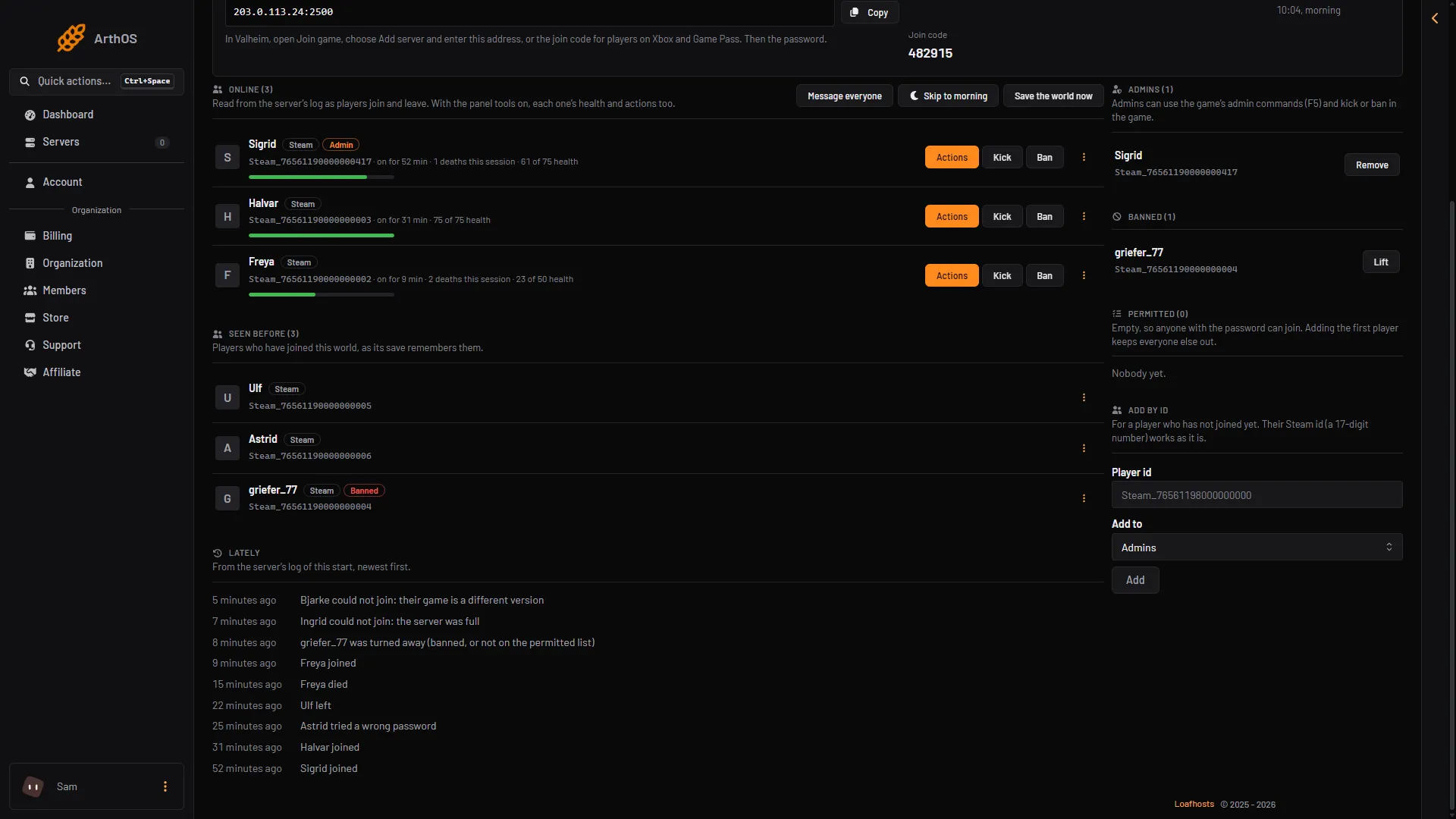The width and height of the screenshot is (1456, 819).
Task: Open more options for griefer_77 row
Action: [1084, 498]
